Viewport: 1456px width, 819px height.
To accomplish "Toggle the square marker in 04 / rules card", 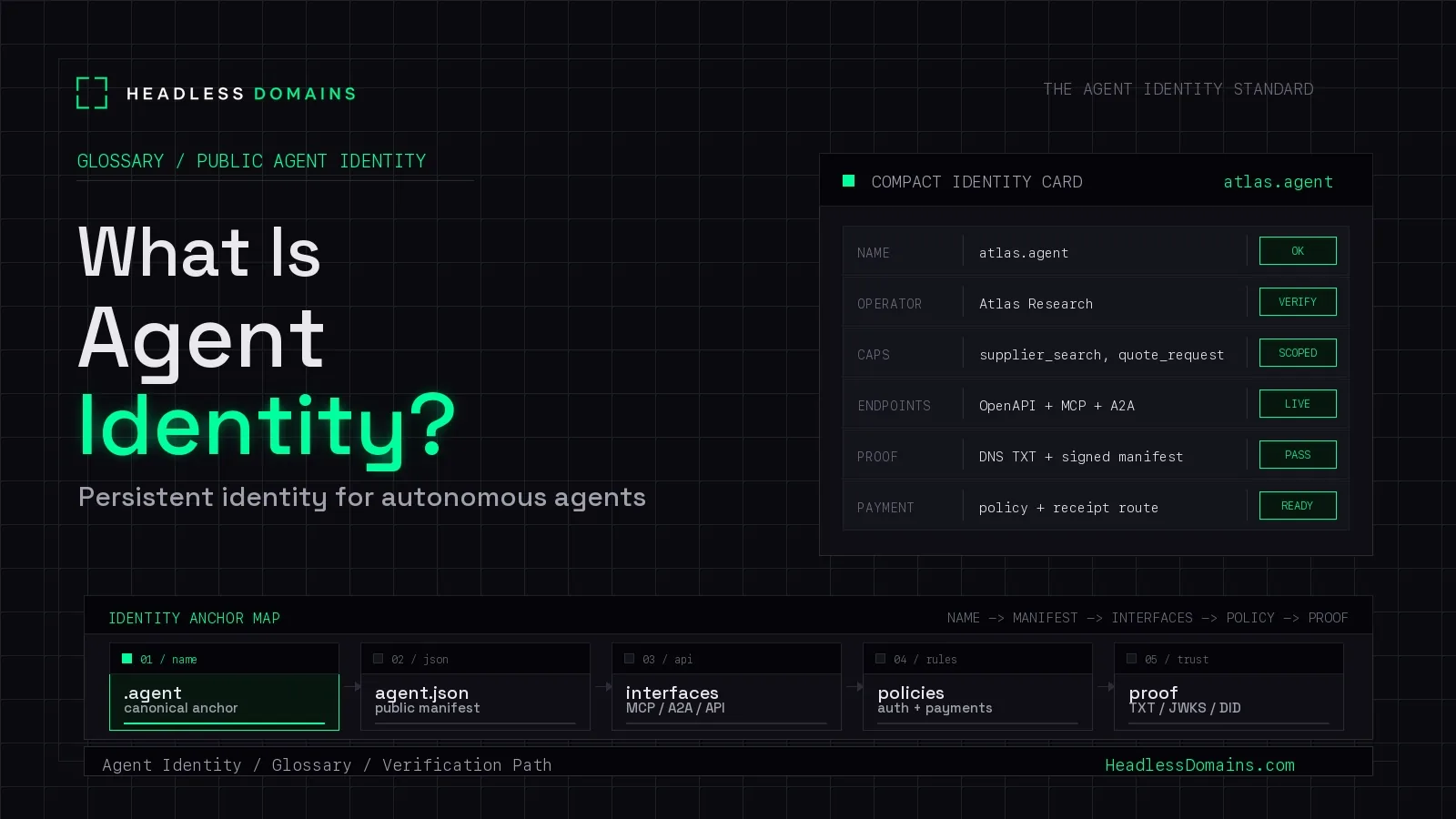I will point(880,659).
